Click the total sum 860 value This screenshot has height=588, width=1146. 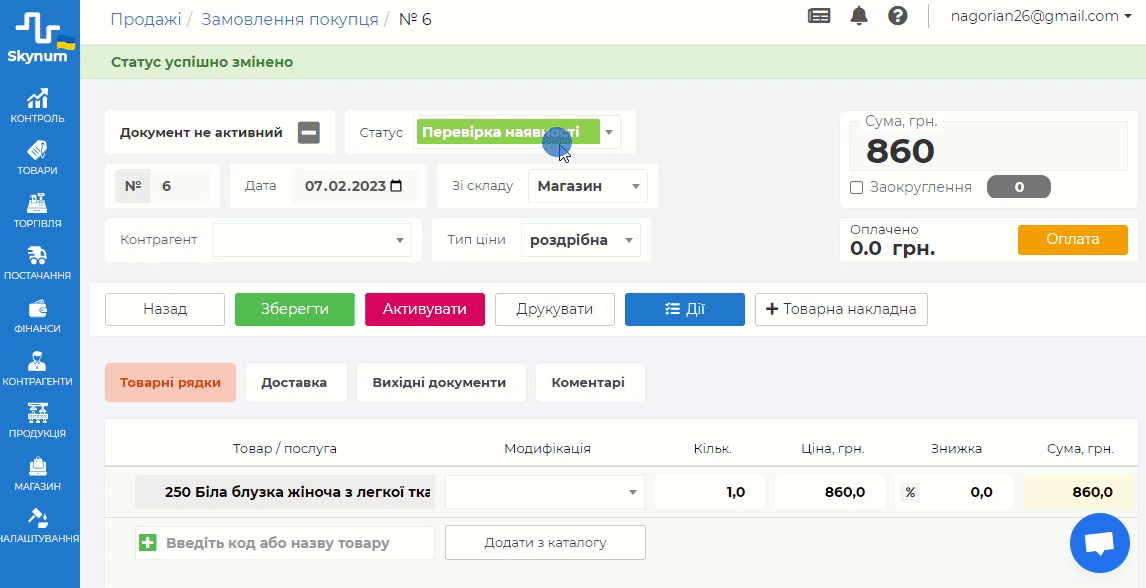(x=900, y=150)
